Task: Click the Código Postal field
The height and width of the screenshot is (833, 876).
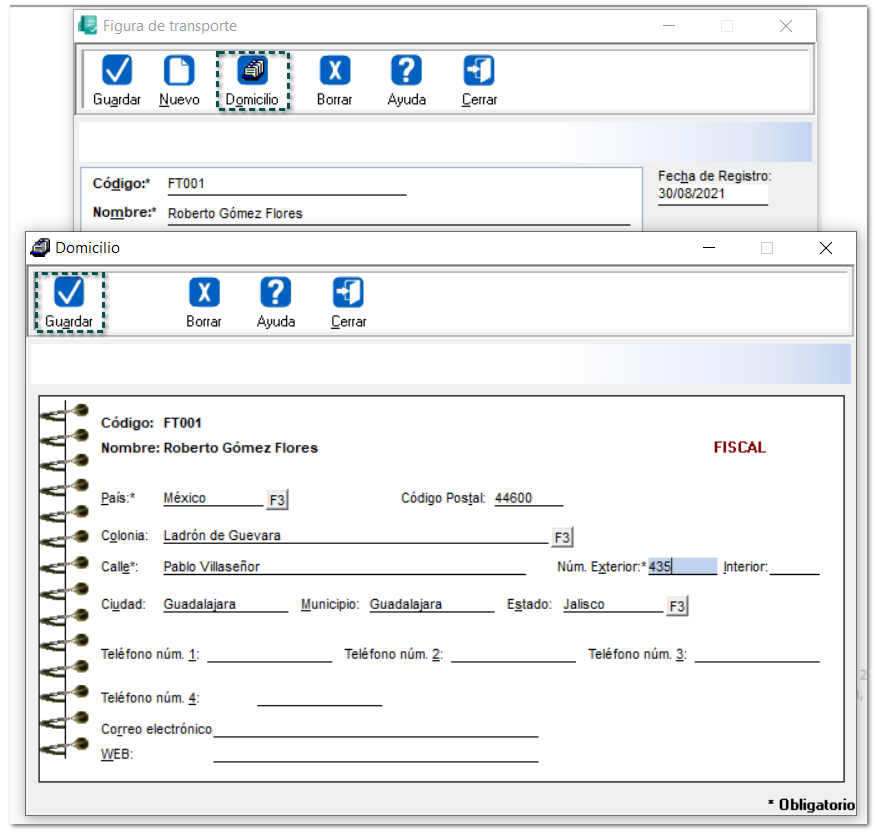Action: click(528, 498)
